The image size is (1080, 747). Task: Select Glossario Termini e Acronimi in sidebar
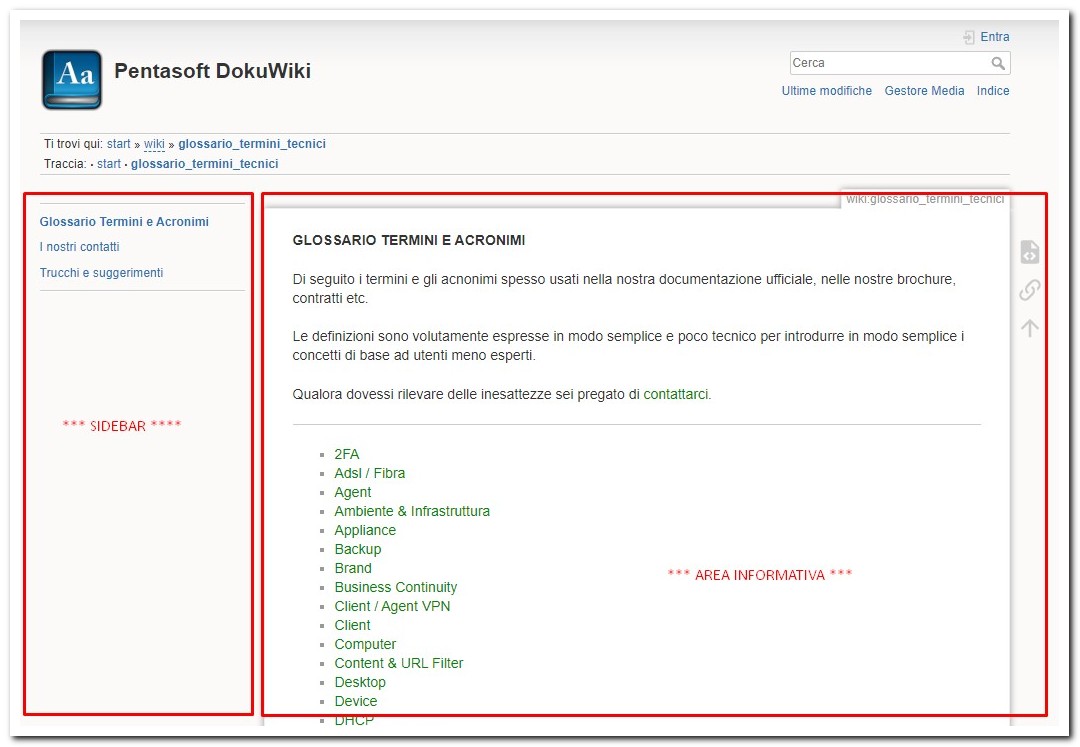[124, 222]
